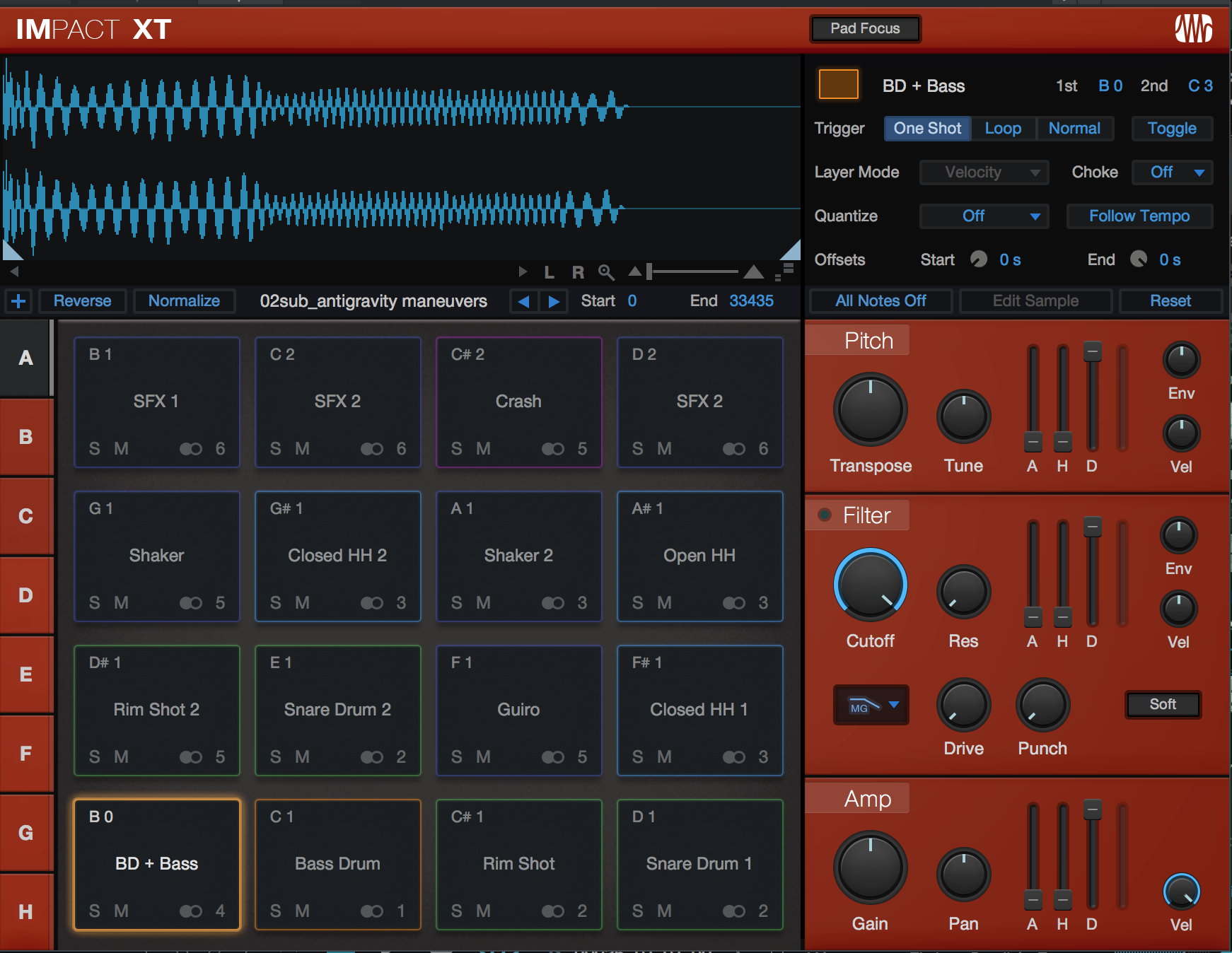Click the zoom magnifier icon under waveform
Image resolution: width=1232 pixels, height=953 pixels.
[606, 272]
